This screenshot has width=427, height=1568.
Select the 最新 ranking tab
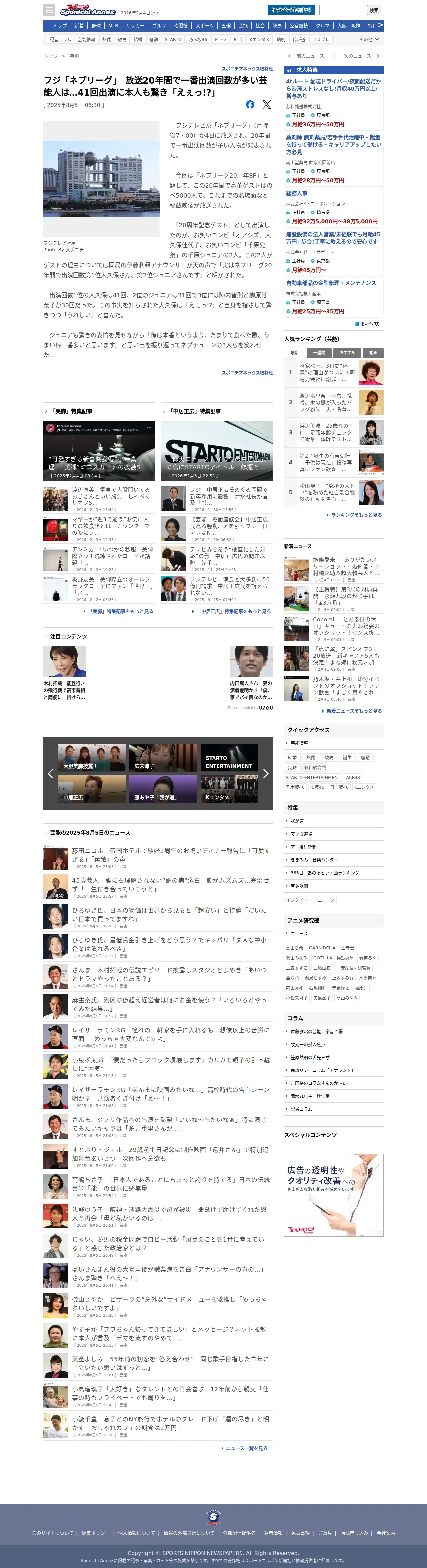(294, 353)
